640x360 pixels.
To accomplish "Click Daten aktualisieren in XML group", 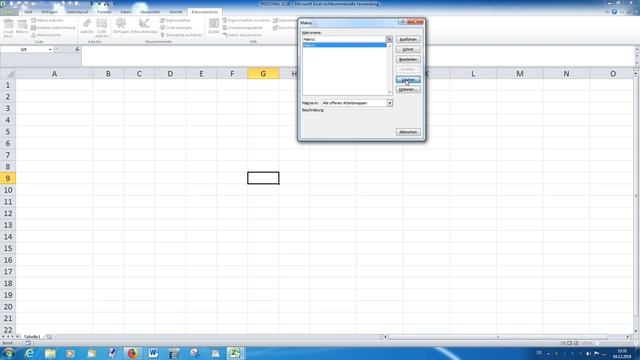I will point(242,35).
